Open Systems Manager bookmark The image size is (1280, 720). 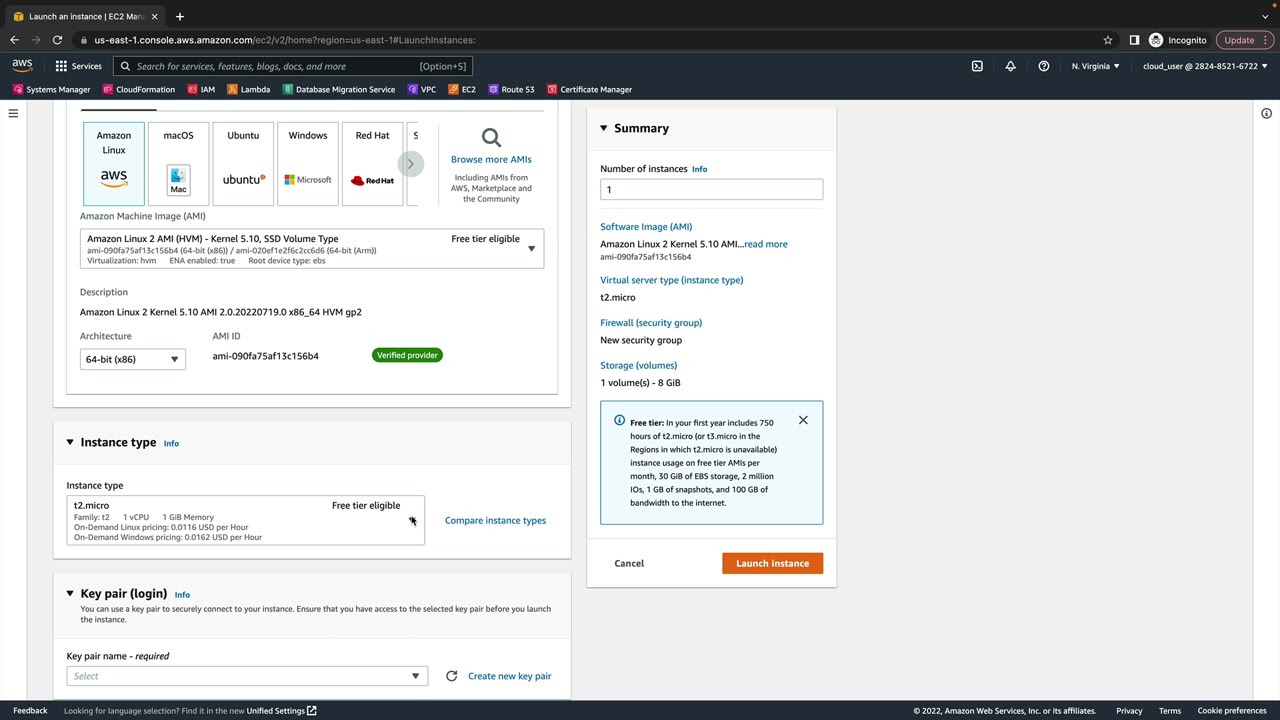point(52,89)
